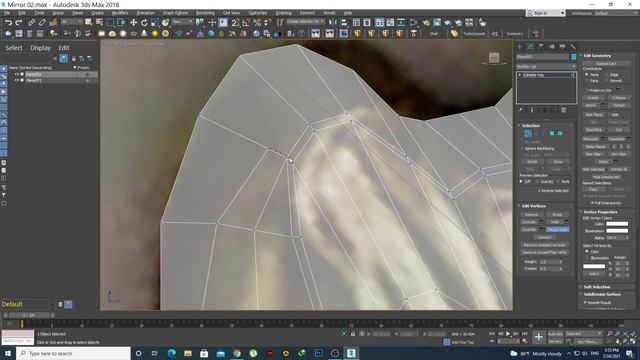Open the Create panel plus icon
640x360 pixels.
tap(520, 47)
